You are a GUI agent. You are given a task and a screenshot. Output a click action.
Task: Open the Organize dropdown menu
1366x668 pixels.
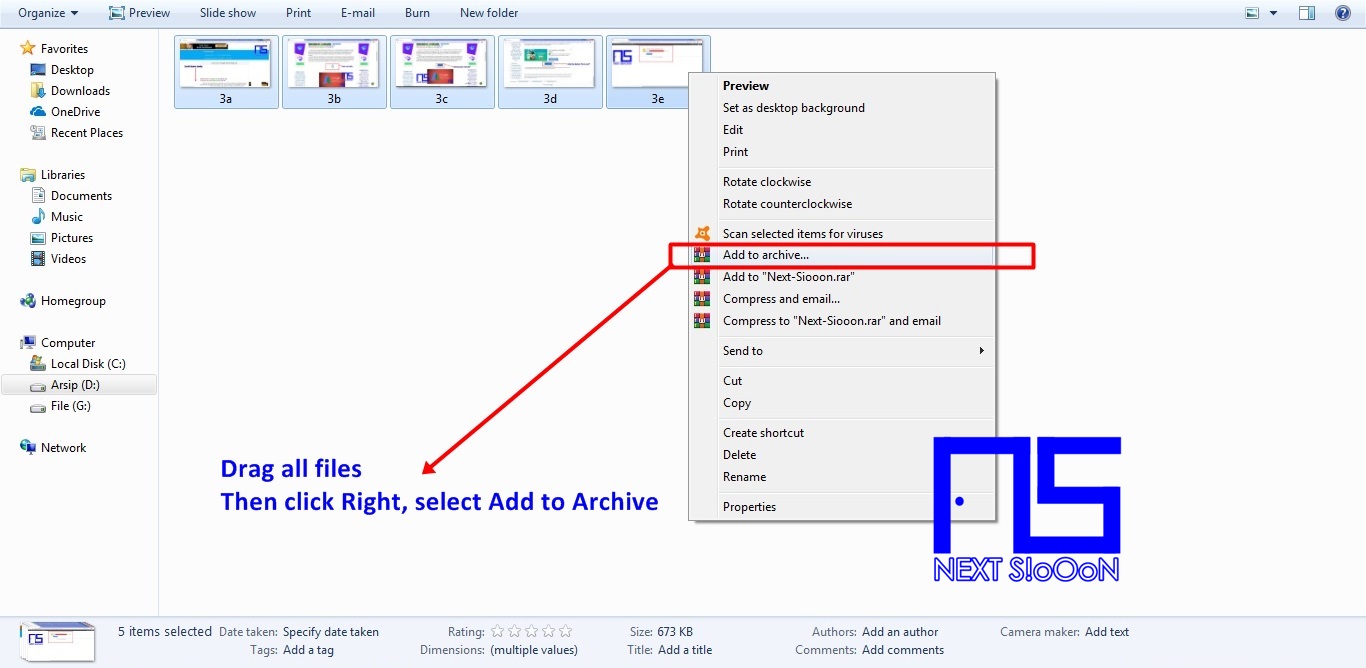(44, 13)
